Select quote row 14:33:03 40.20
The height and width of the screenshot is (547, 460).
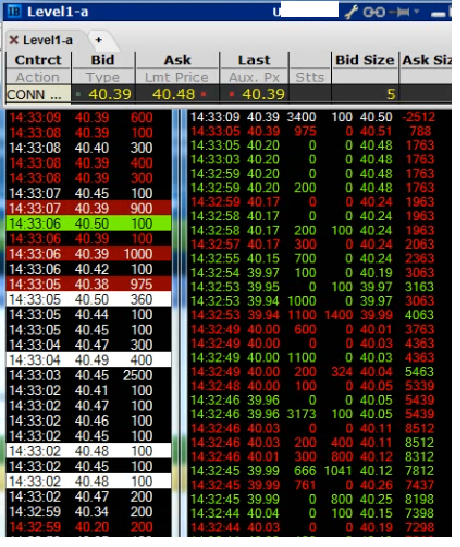pyautogui.click(x=312, y=159)
